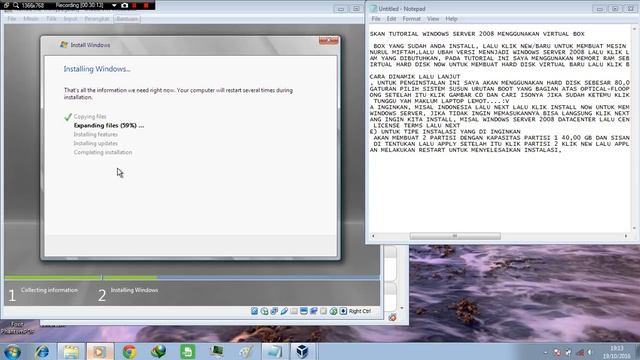The image size is (640, 360).
Task: Click the stage 2 'Installing Windows' label
Action: [x=134, y=290]
